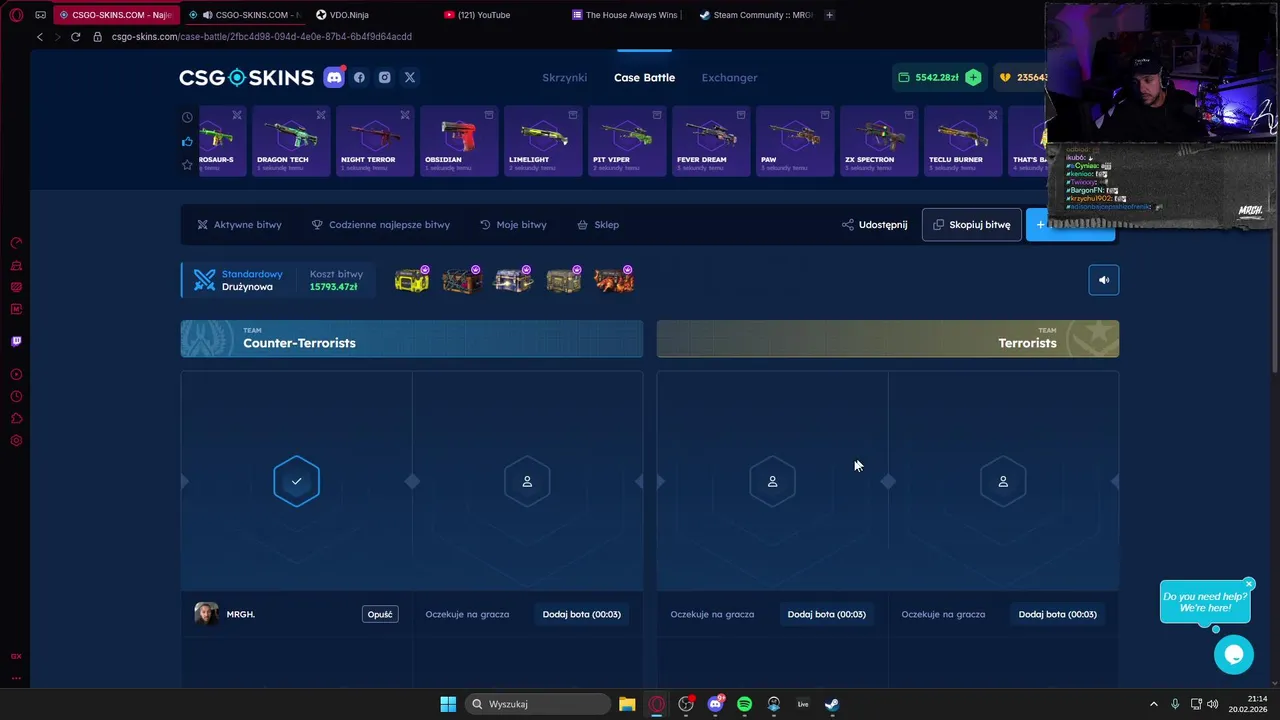Click the Windows Start button
Viewport: 1280px width, 720px height.
pyautogui.click(x=448, y=704)
